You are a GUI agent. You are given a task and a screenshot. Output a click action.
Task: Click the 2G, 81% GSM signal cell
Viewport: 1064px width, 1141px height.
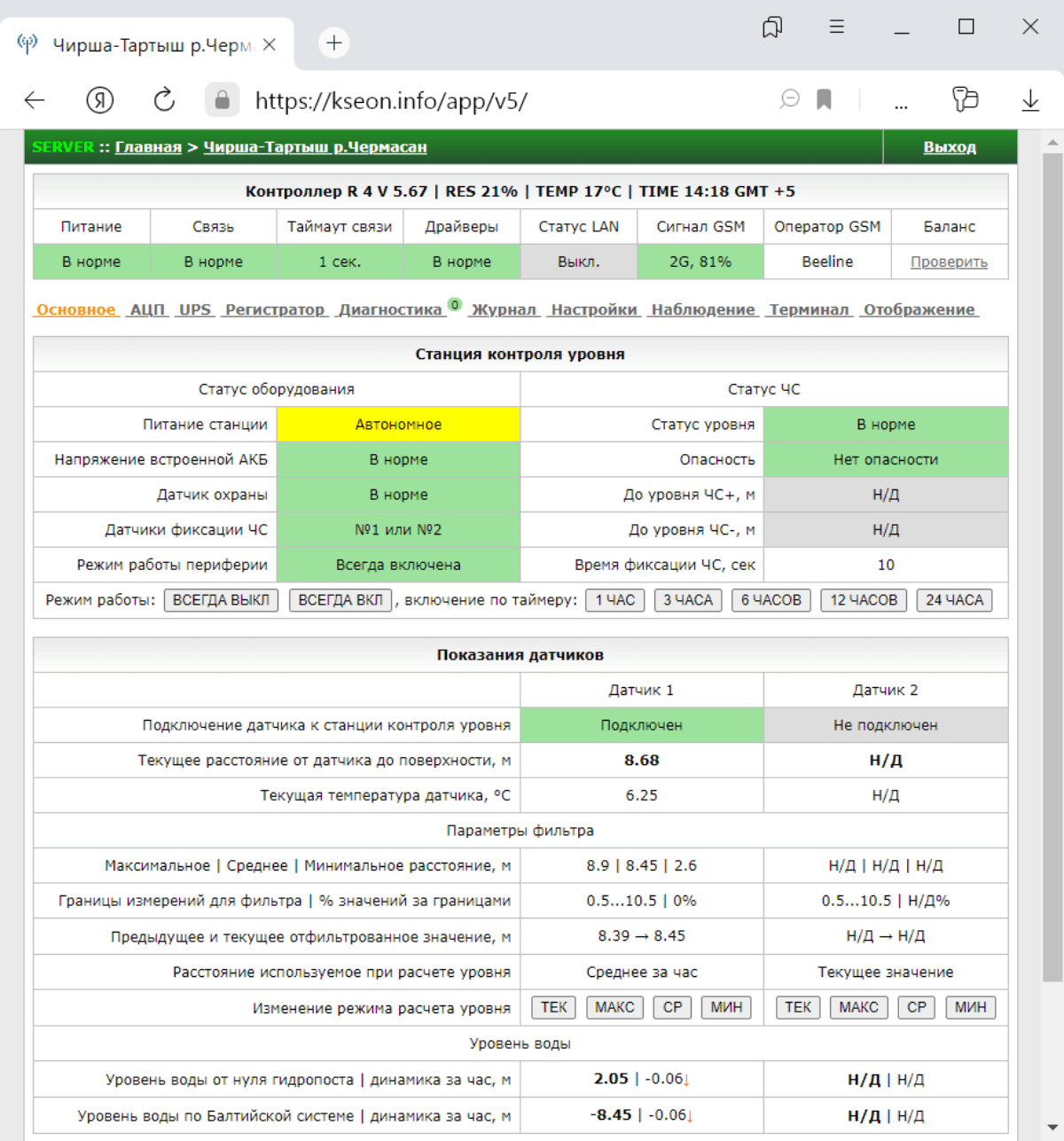[x=700, y=262]
